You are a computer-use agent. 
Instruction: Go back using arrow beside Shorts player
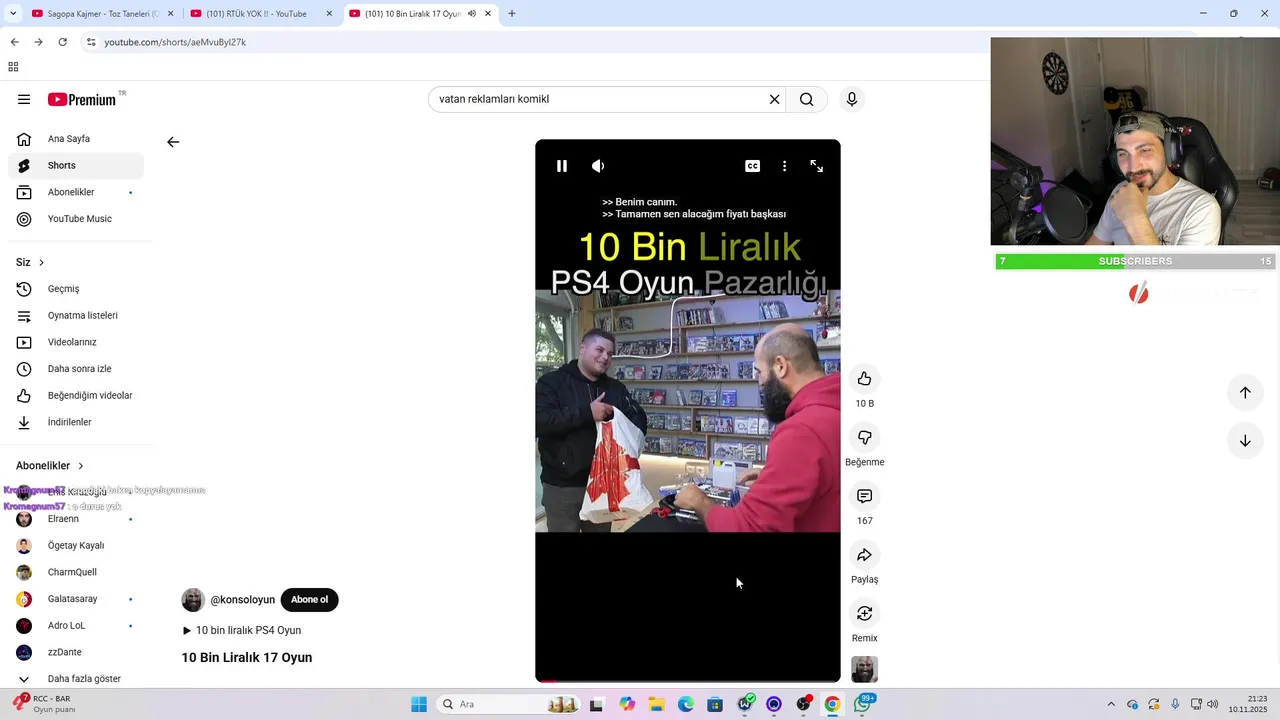tap(173, 142)
